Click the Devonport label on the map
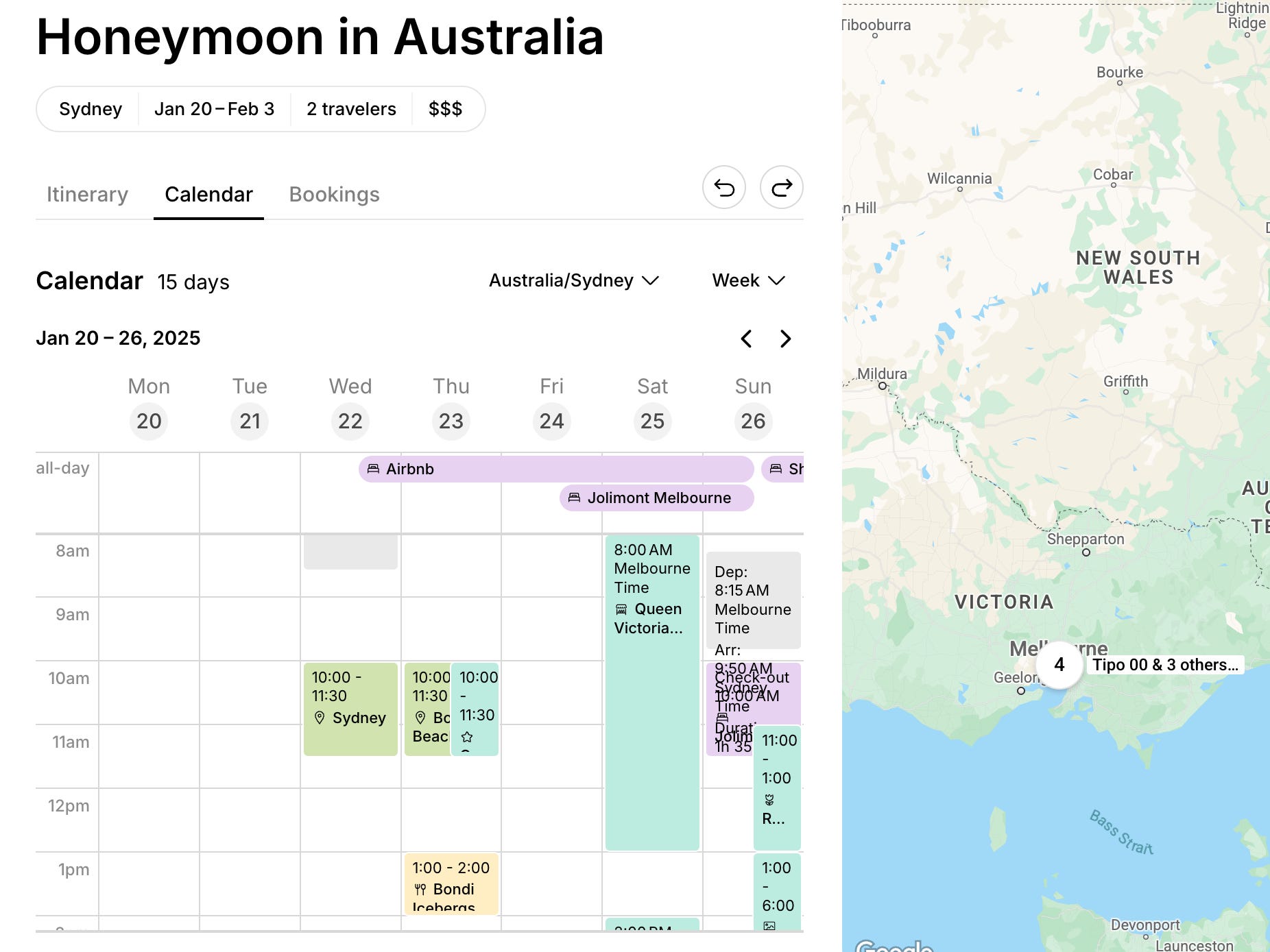The image size is (1270, 952). 1145,925
